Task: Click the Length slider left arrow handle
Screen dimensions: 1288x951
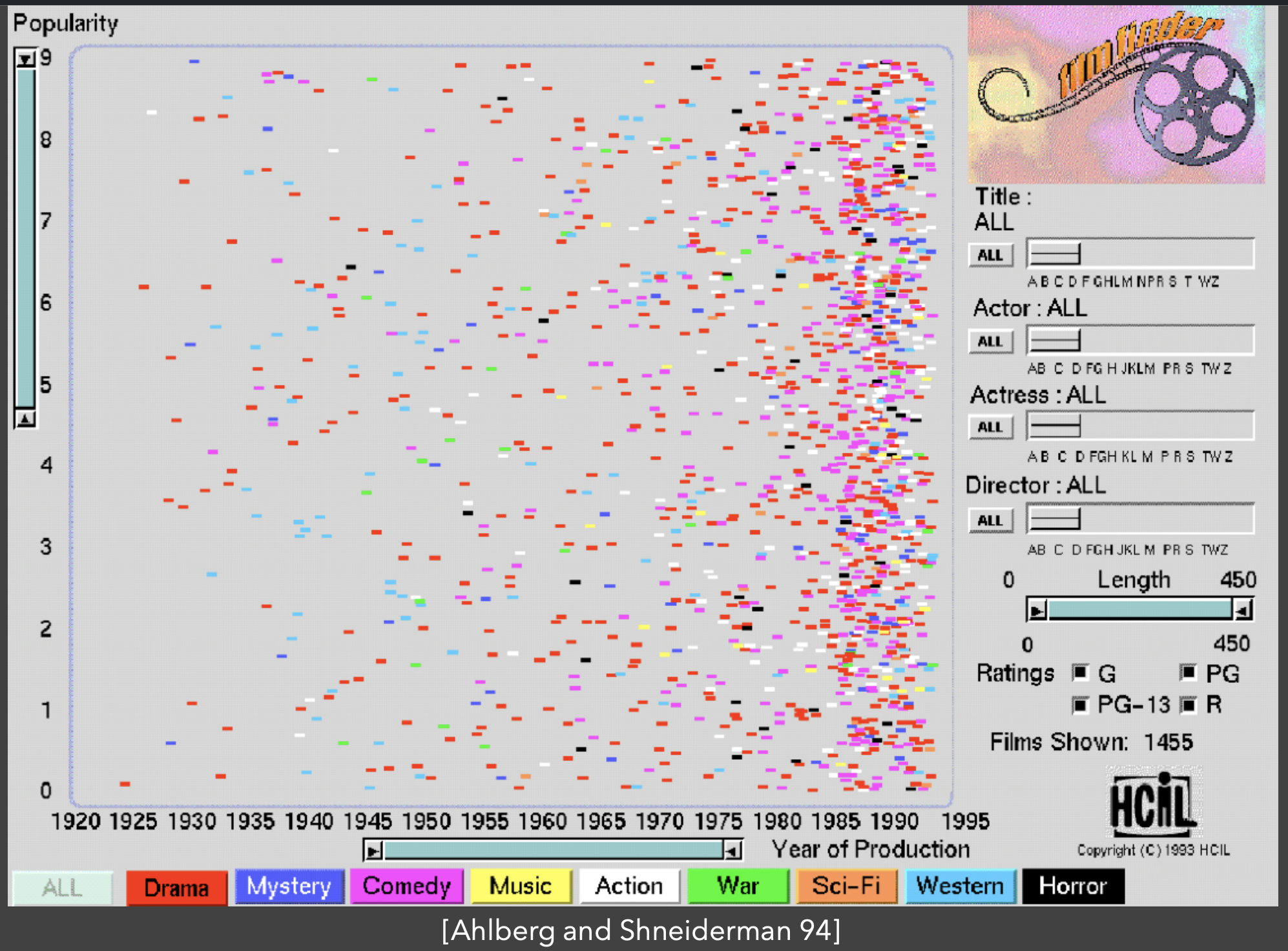Action: (1037, 610)
